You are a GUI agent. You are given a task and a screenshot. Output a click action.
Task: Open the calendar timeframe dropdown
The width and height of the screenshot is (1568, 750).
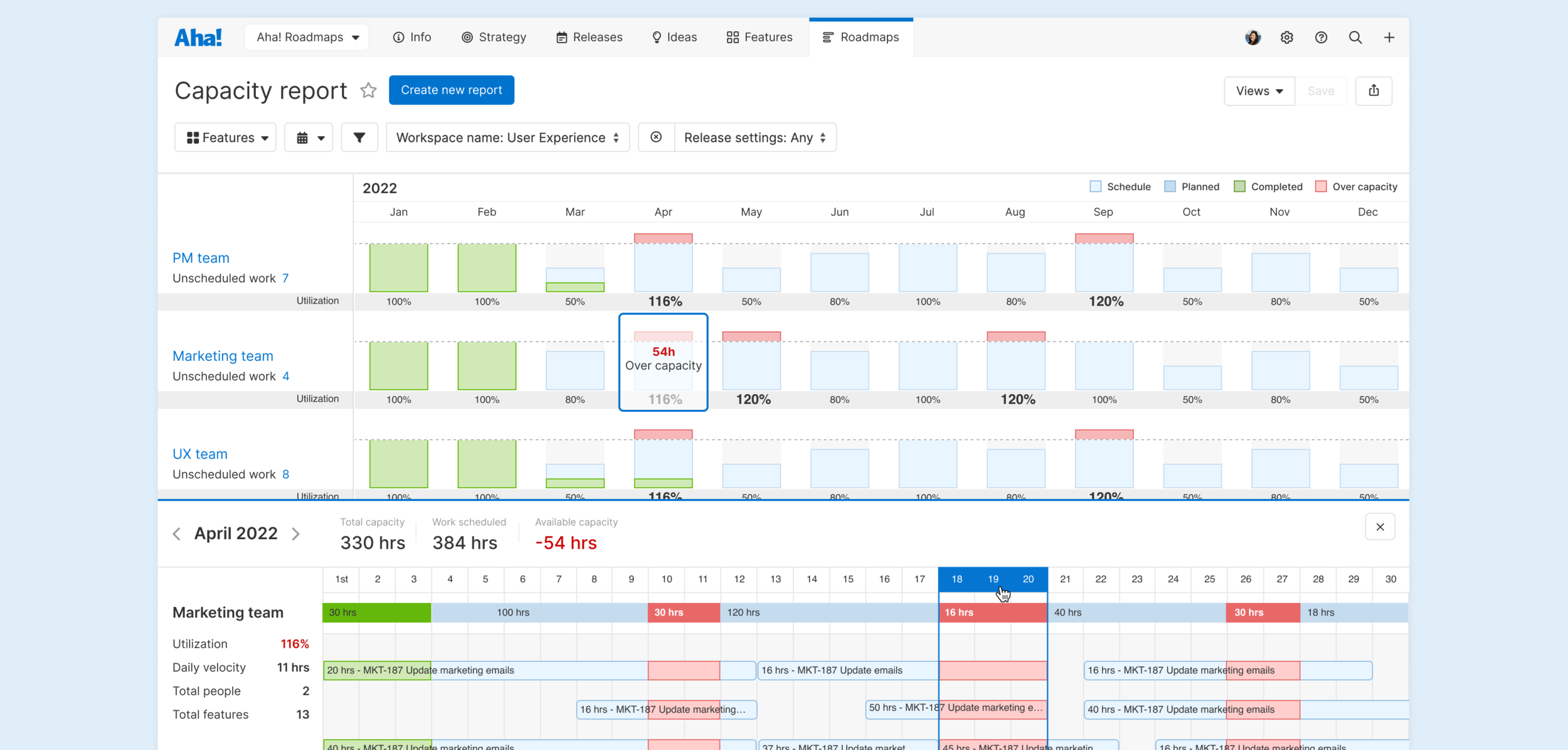pyautogui.click(x=309, y=137)
